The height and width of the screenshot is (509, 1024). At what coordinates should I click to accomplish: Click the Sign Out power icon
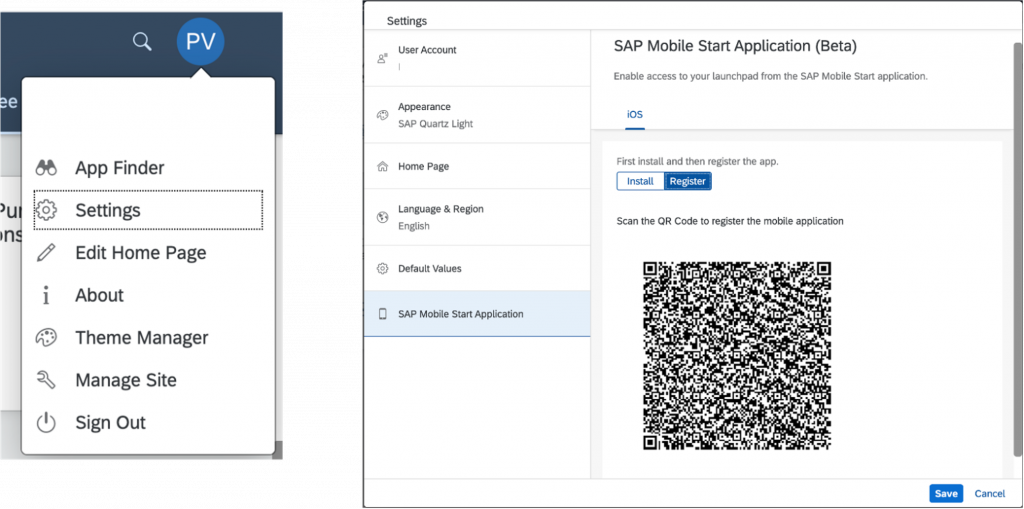click(x=46, y=423)
